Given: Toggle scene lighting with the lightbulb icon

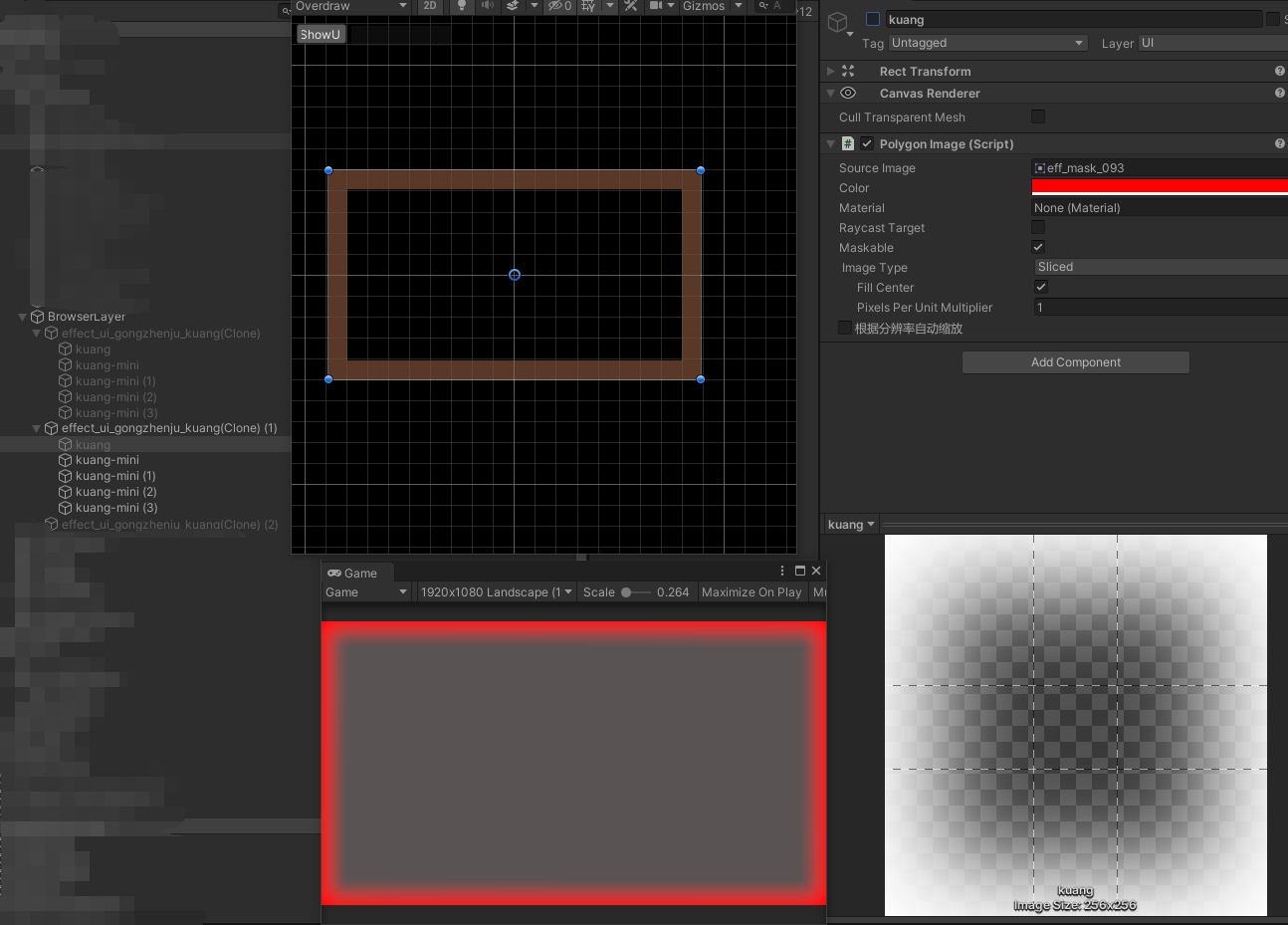Looking at the screenshot, I should [x=462, y=6].
